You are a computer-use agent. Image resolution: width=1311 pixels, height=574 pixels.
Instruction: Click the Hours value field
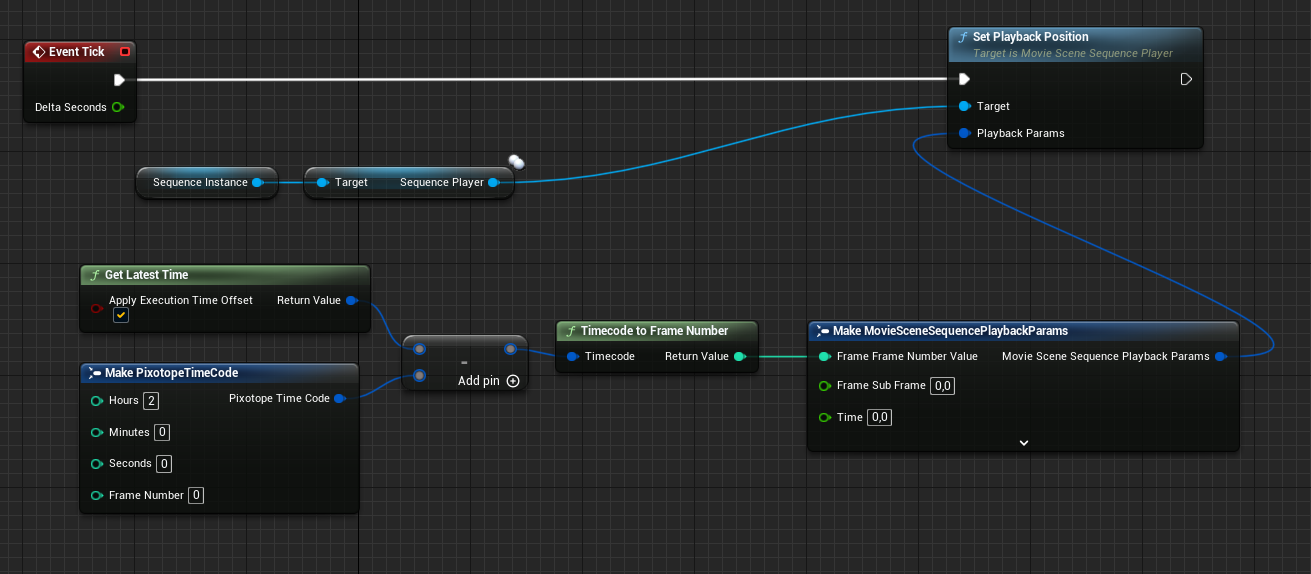(x=151, y=400)
